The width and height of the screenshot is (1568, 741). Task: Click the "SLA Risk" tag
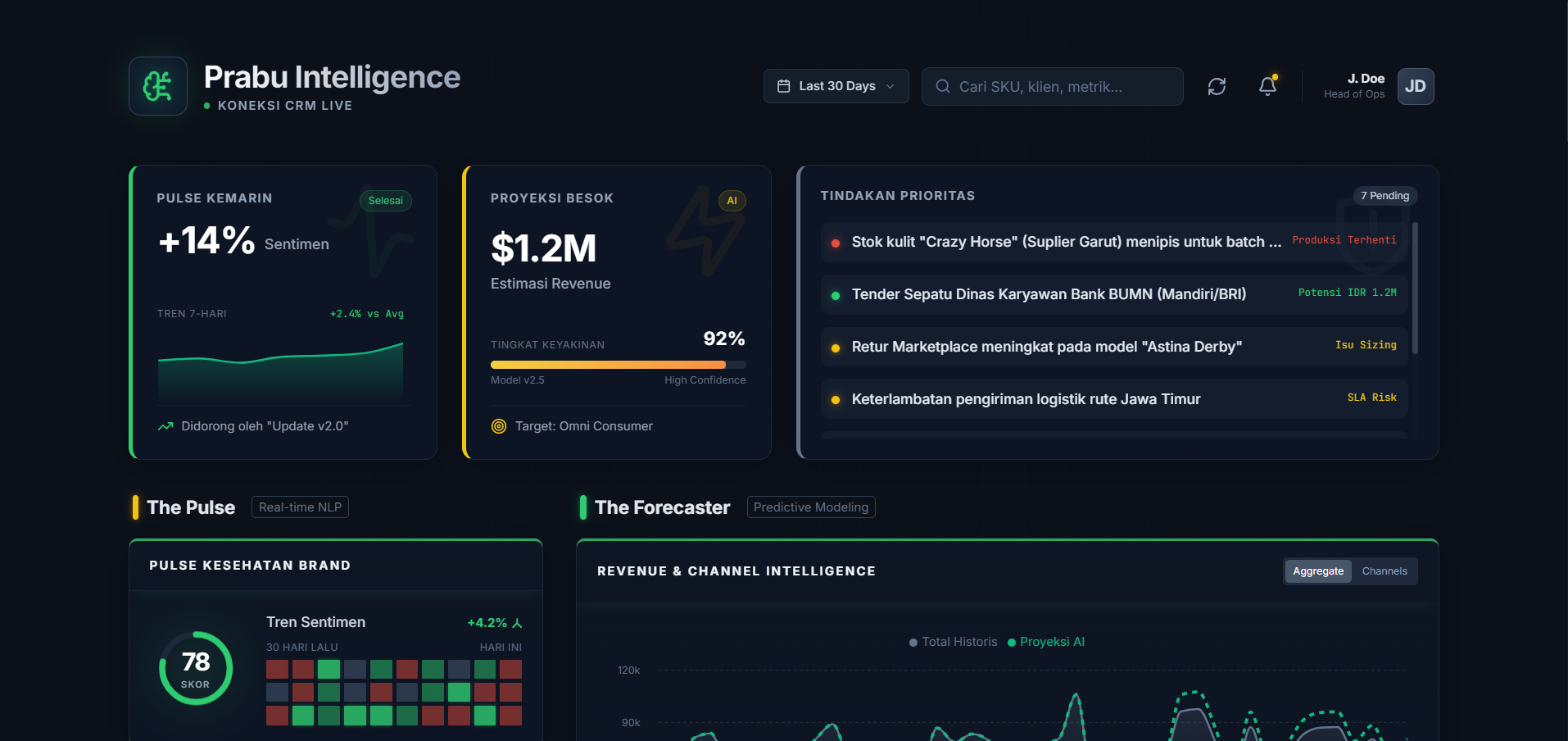1372,398
